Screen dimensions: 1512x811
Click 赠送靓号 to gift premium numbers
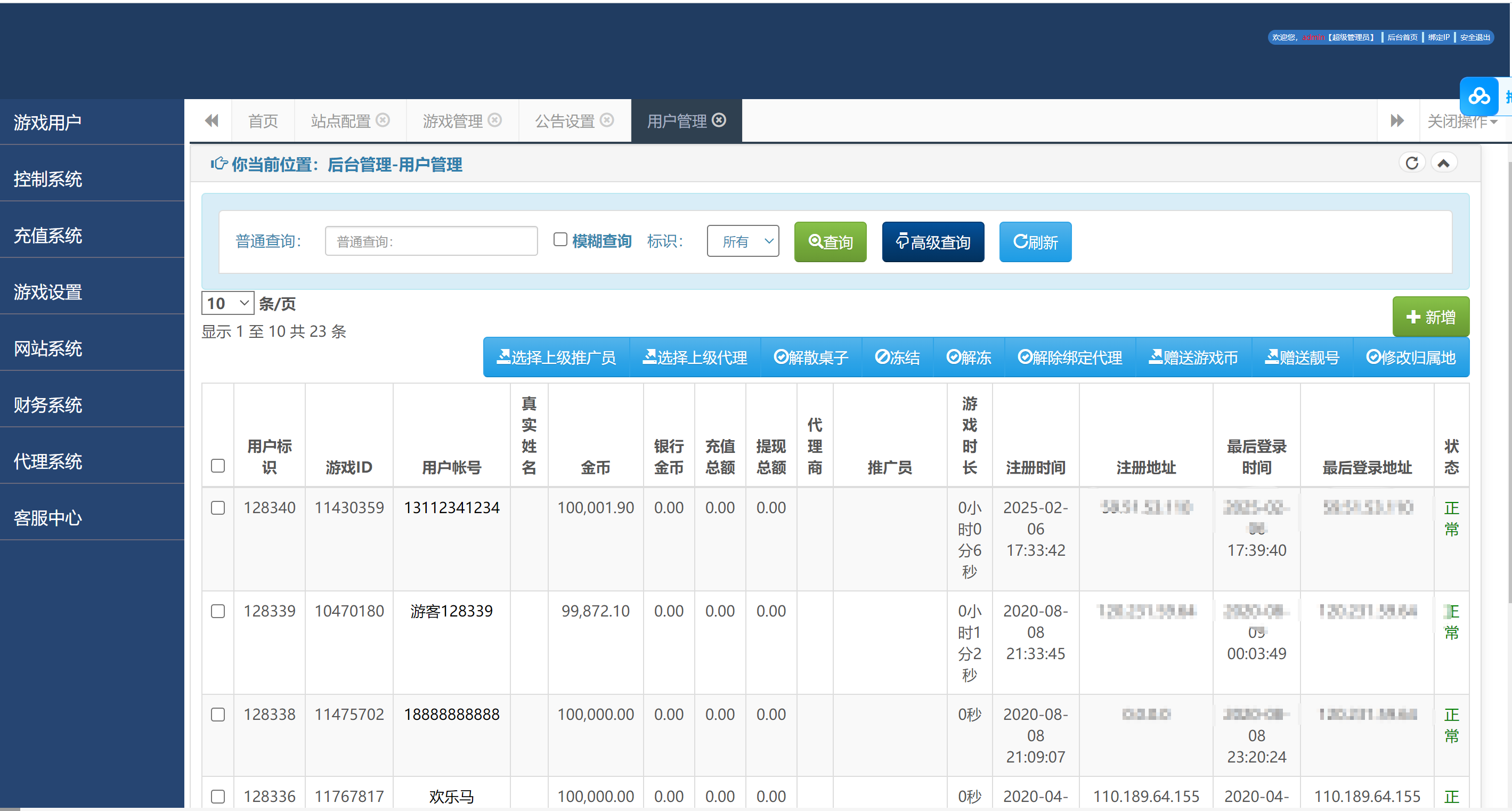click(x=1302, y=357)
